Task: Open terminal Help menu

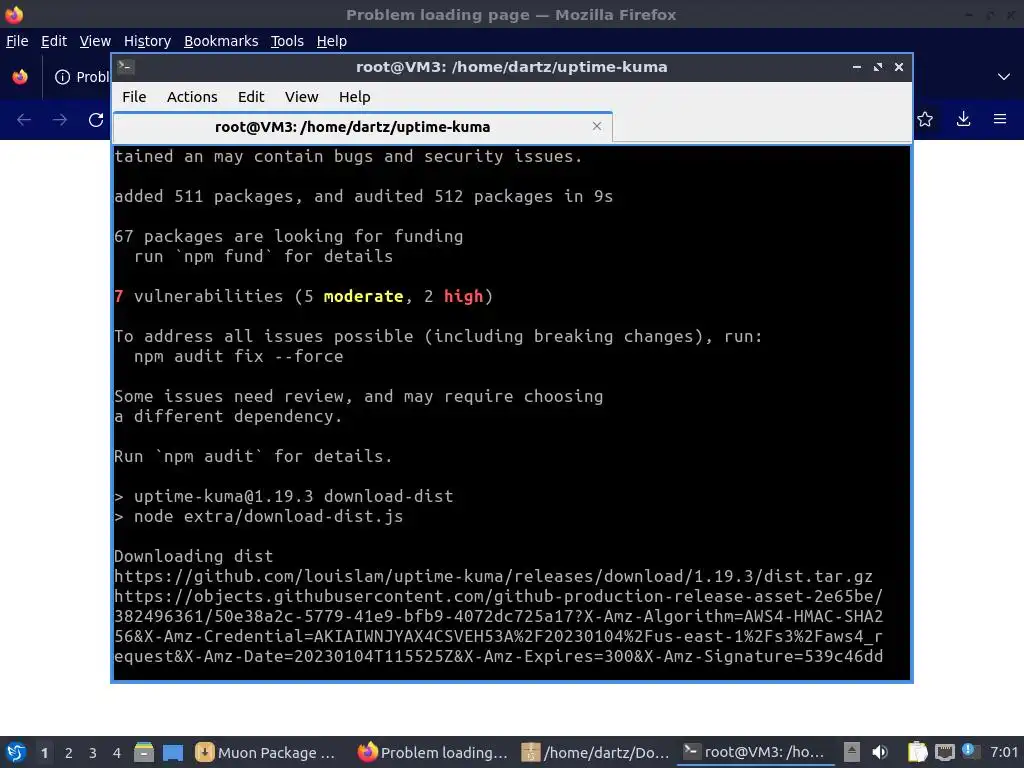Action: click(355, 97)
